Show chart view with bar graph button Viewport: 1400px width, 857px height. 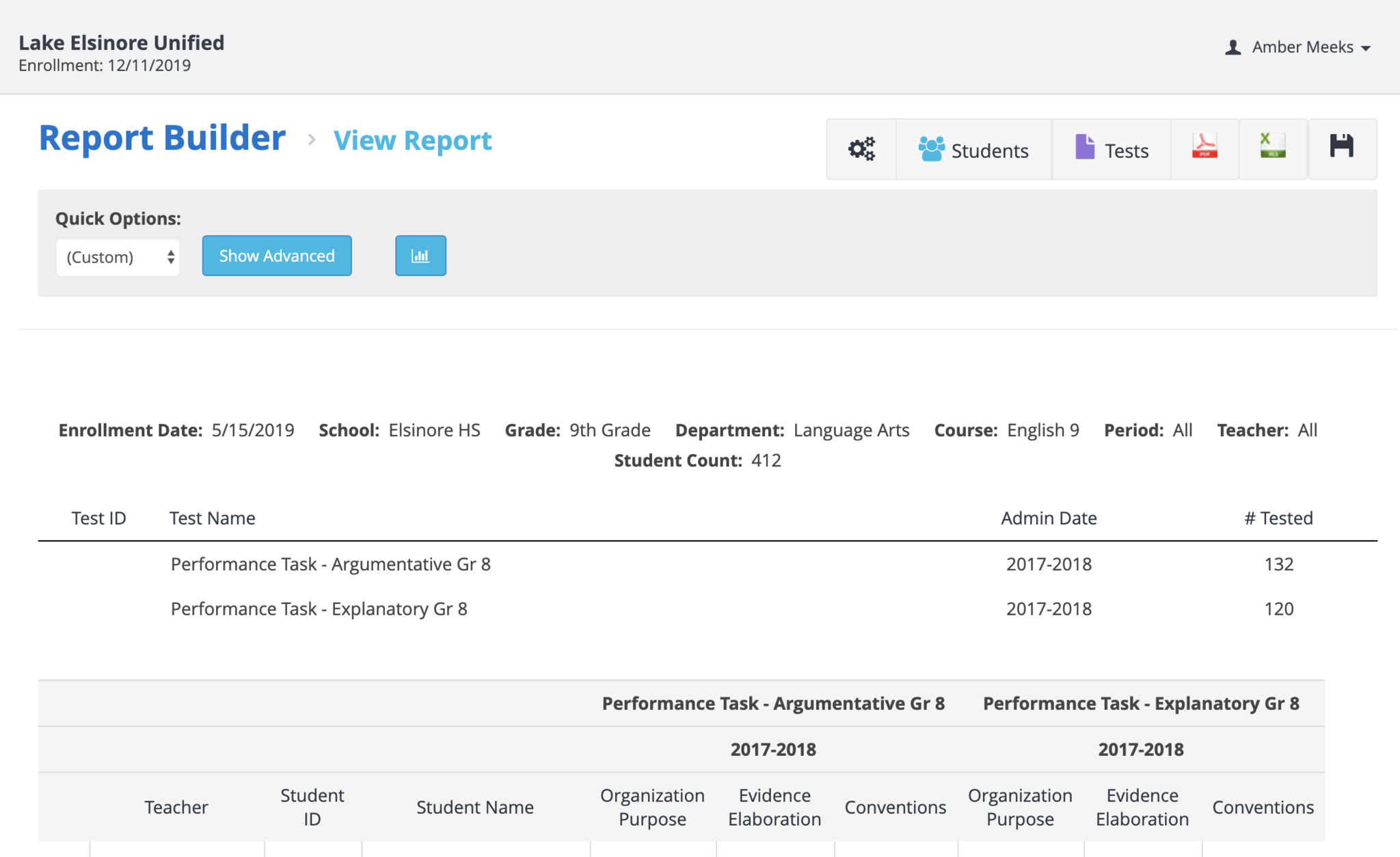click(420, 256)
